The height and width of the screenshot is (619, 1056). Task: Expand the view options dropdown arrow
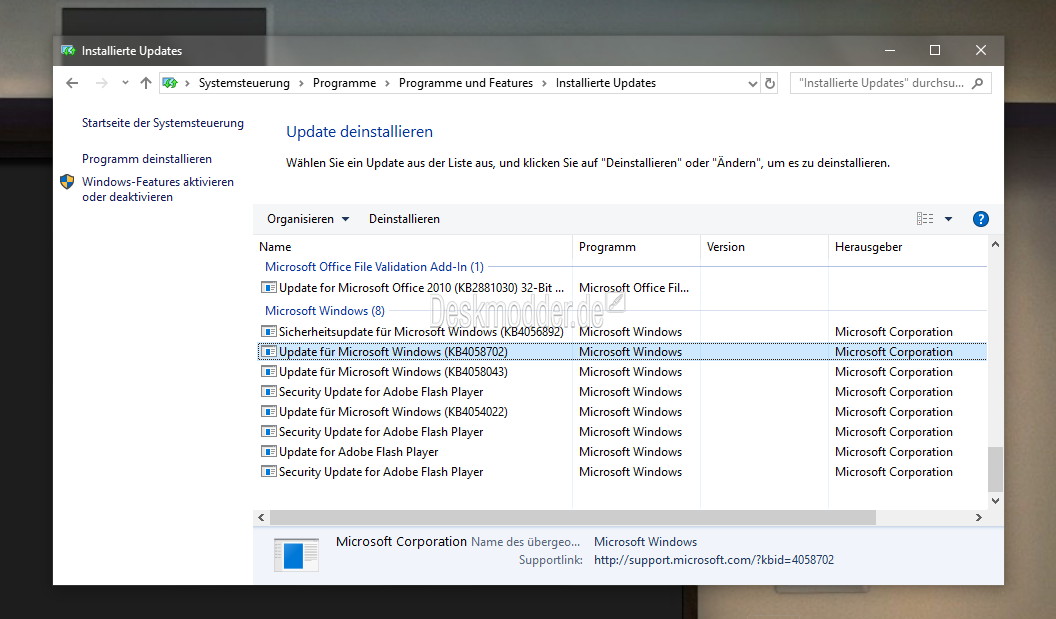coord(948,219)
